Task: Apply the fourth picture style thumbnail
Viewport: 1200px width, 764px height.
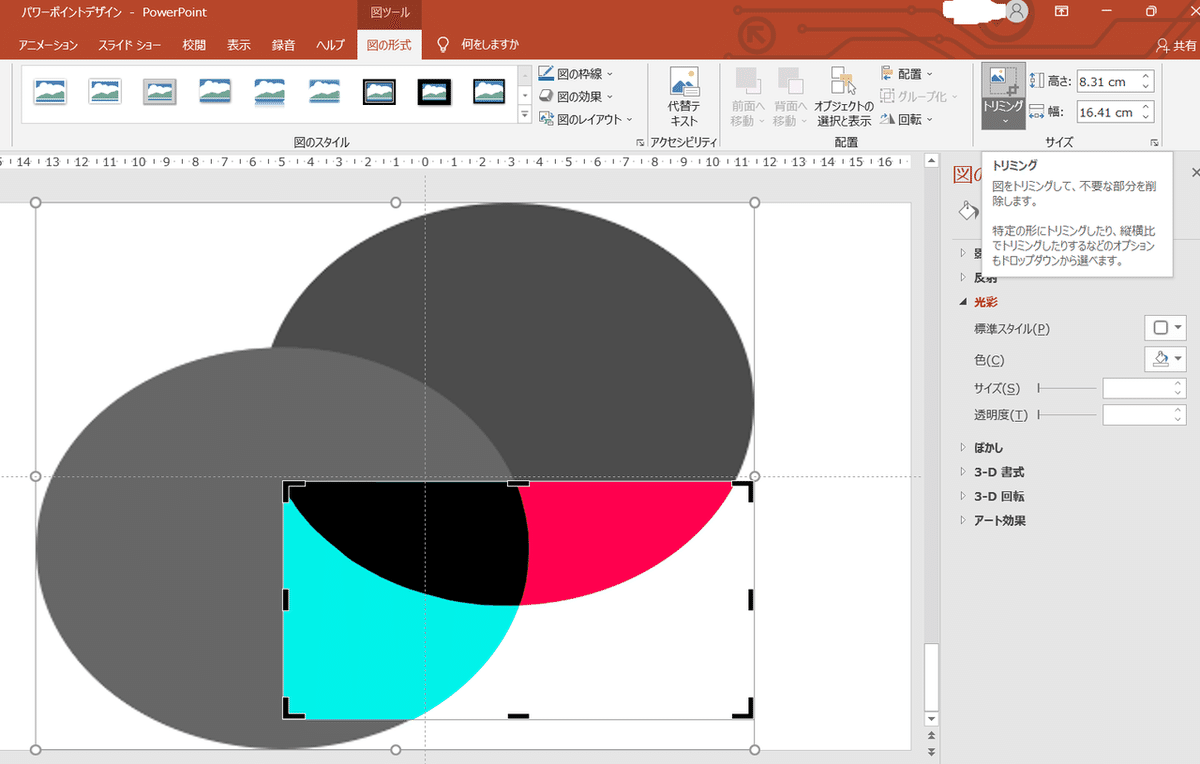Action: [215, 92]
